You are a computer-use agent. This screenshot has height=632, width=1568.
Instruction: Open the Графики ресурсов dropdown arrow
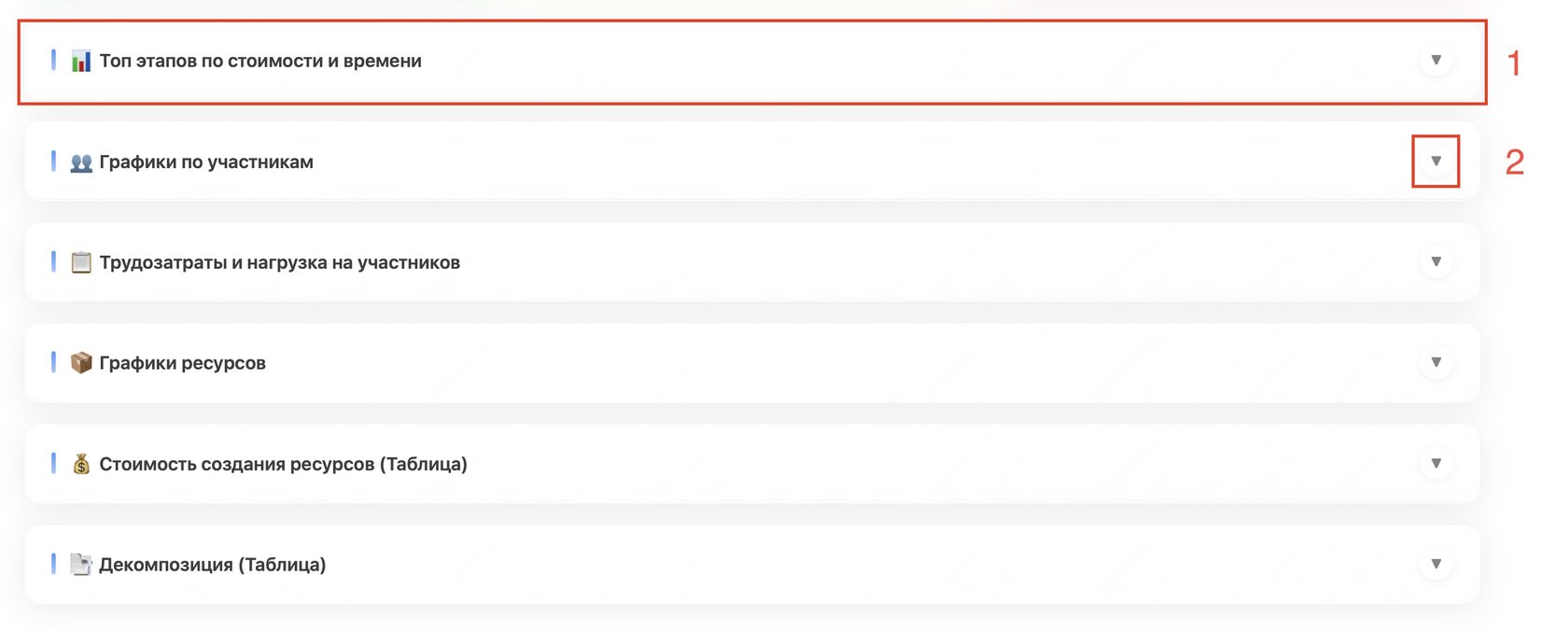point(1435,362)
